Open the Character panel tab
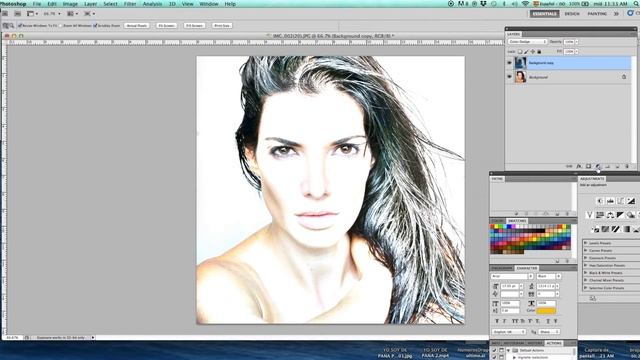Image resolution: width=640 pixels, height=360 pixels. click(527, 268)
